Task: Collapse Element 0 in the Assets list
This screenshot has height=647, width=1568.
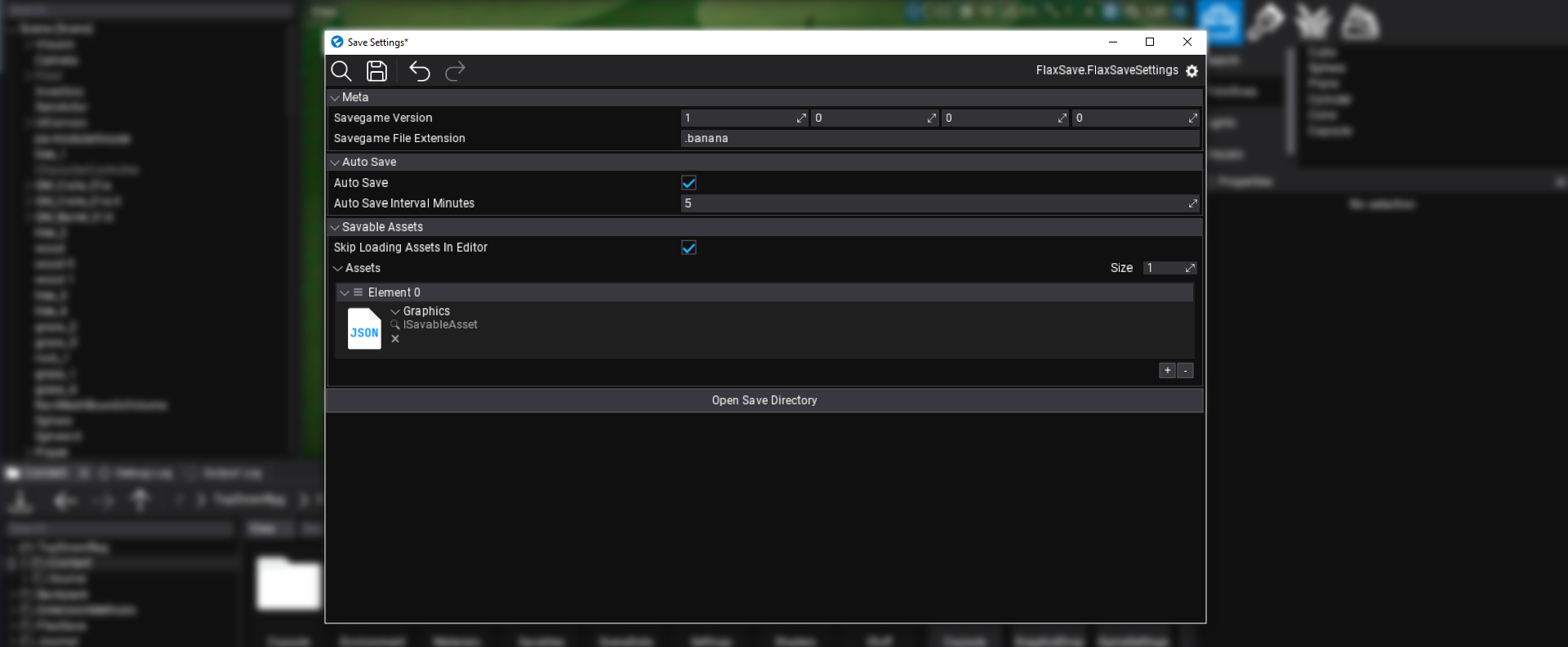Action: coord(345,292)
